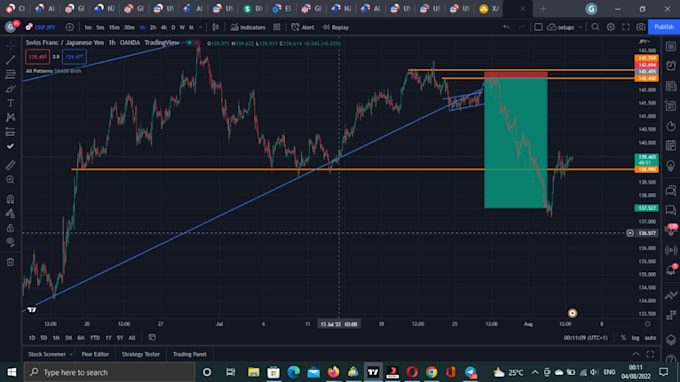The width and height of the screenshot is (680, 382).
Task: Select the 1m timeframe
Action: pyautogui.click(x=88, y=27)
